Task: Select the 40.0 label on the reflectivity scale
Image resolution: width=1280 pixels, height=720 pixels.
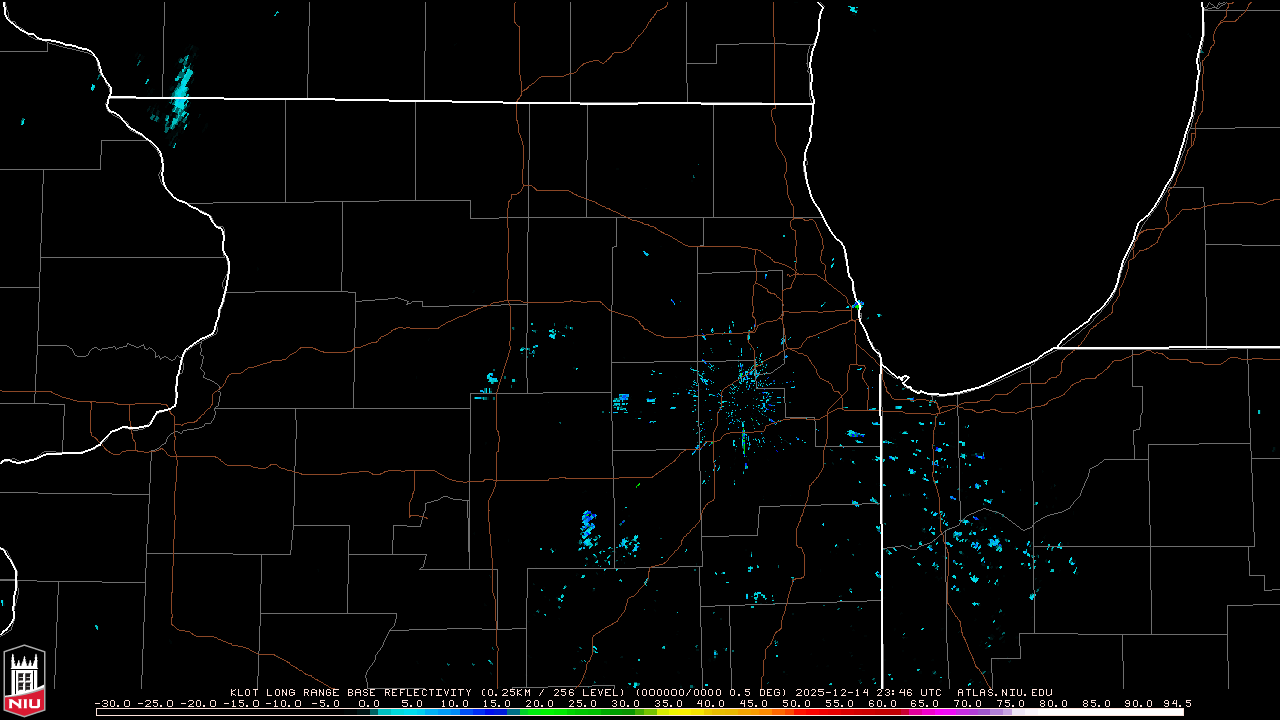Action: coord(711,703)
